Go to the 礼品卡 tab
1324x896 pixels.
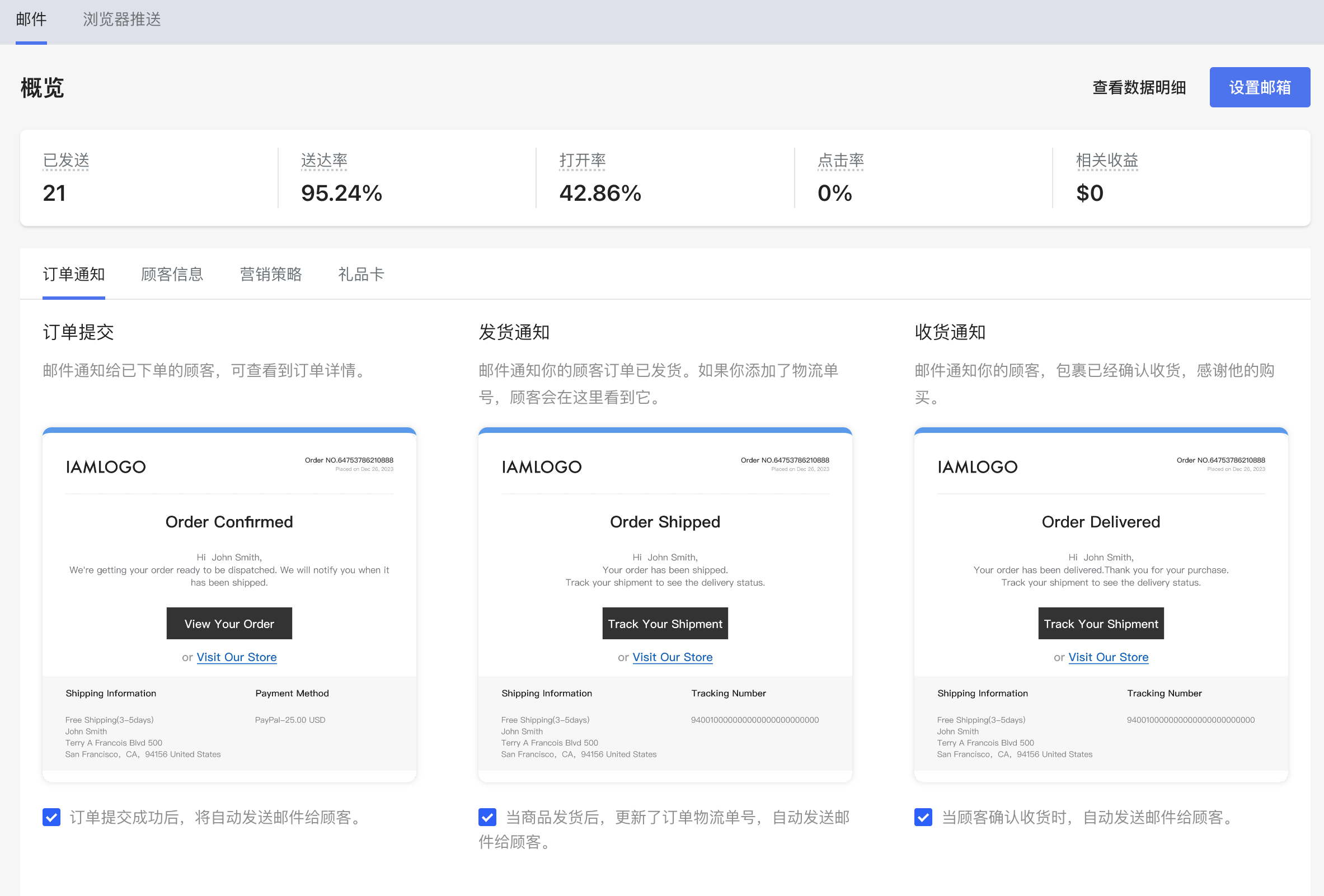click(361, 275)
